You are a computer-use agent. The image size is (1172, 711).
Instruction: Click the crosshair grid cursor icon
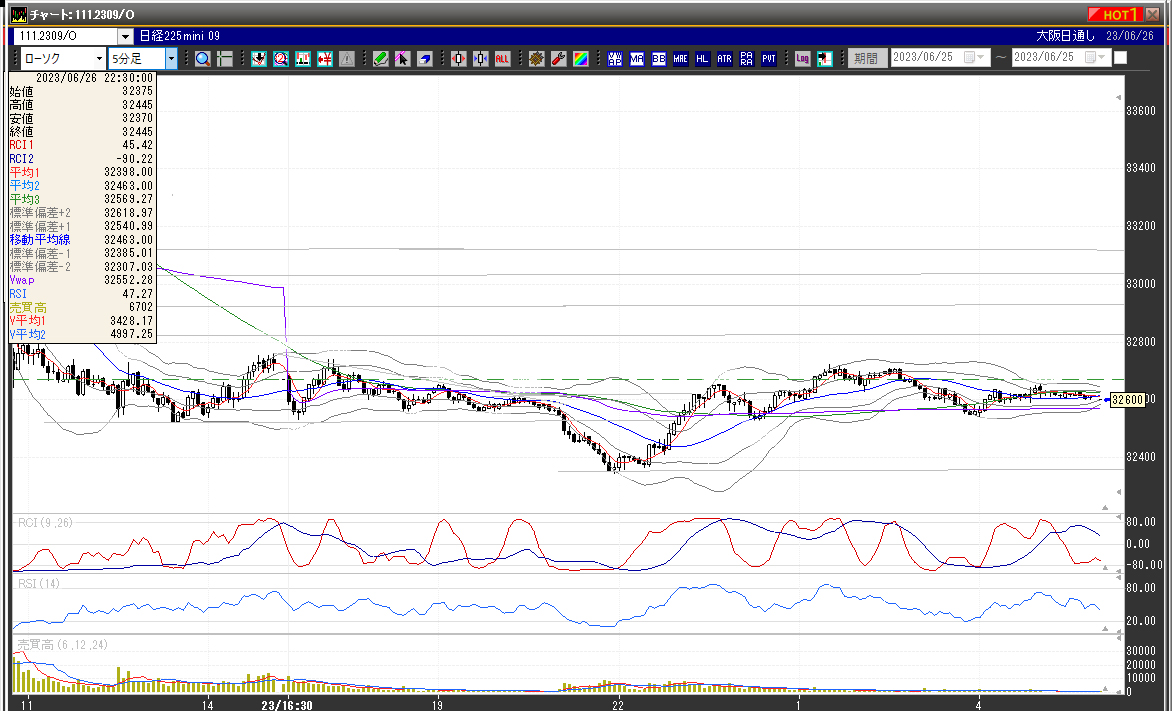pos(225,59)
